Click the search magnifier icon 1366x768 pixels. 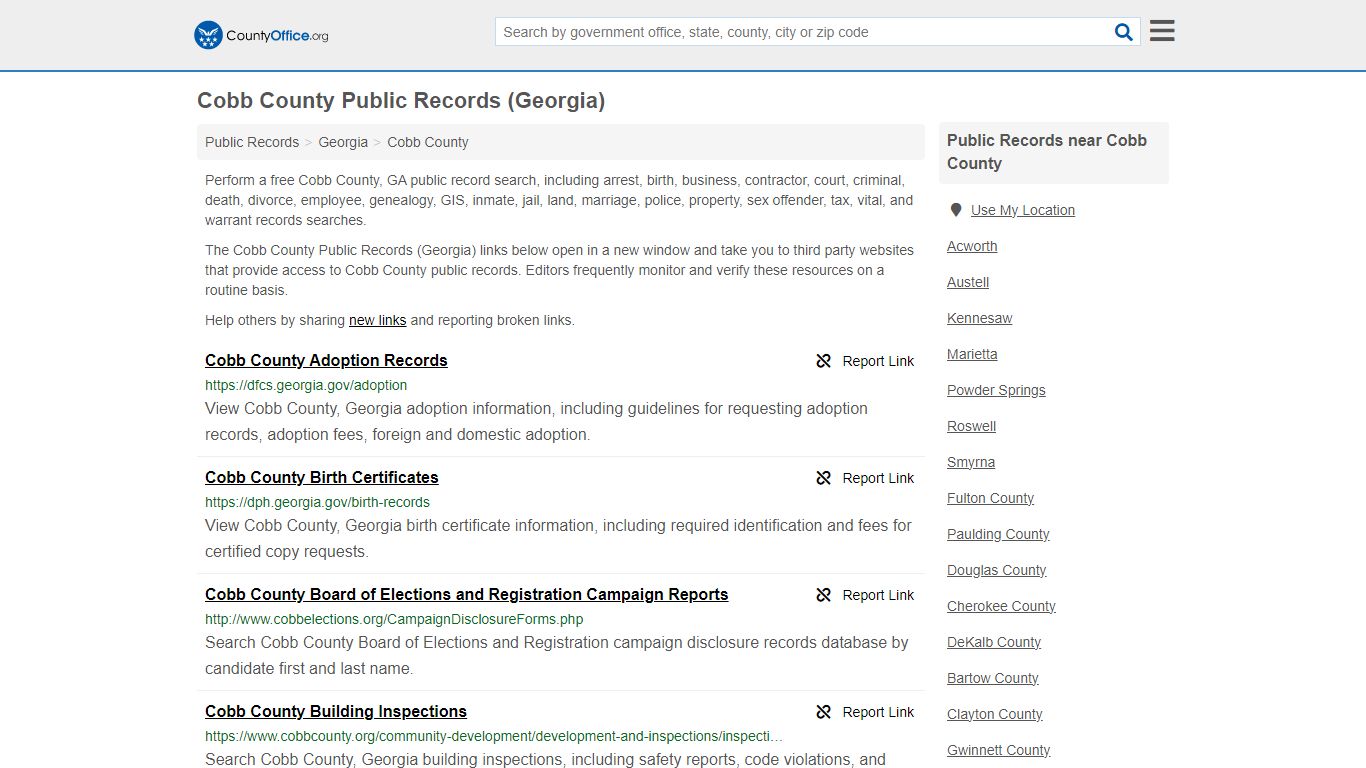click(1124, 32)
